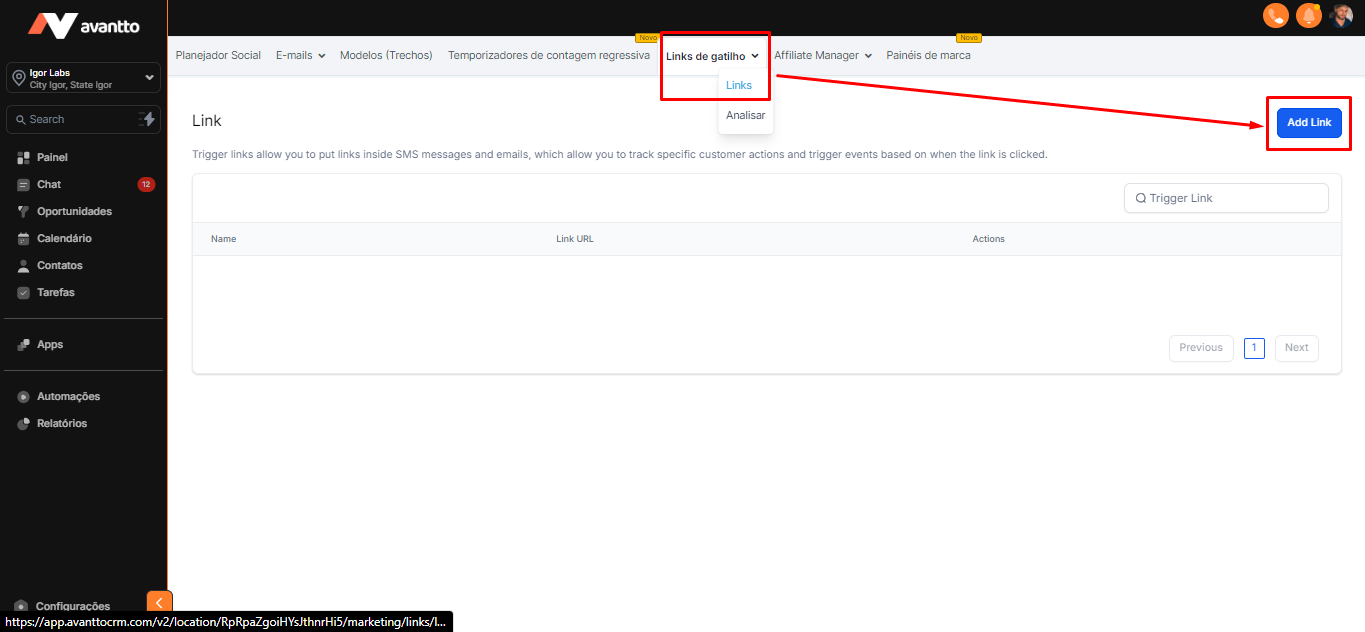Expand the E-mails dropdown menu
The image size is (1365, 632).
(300, 56)
